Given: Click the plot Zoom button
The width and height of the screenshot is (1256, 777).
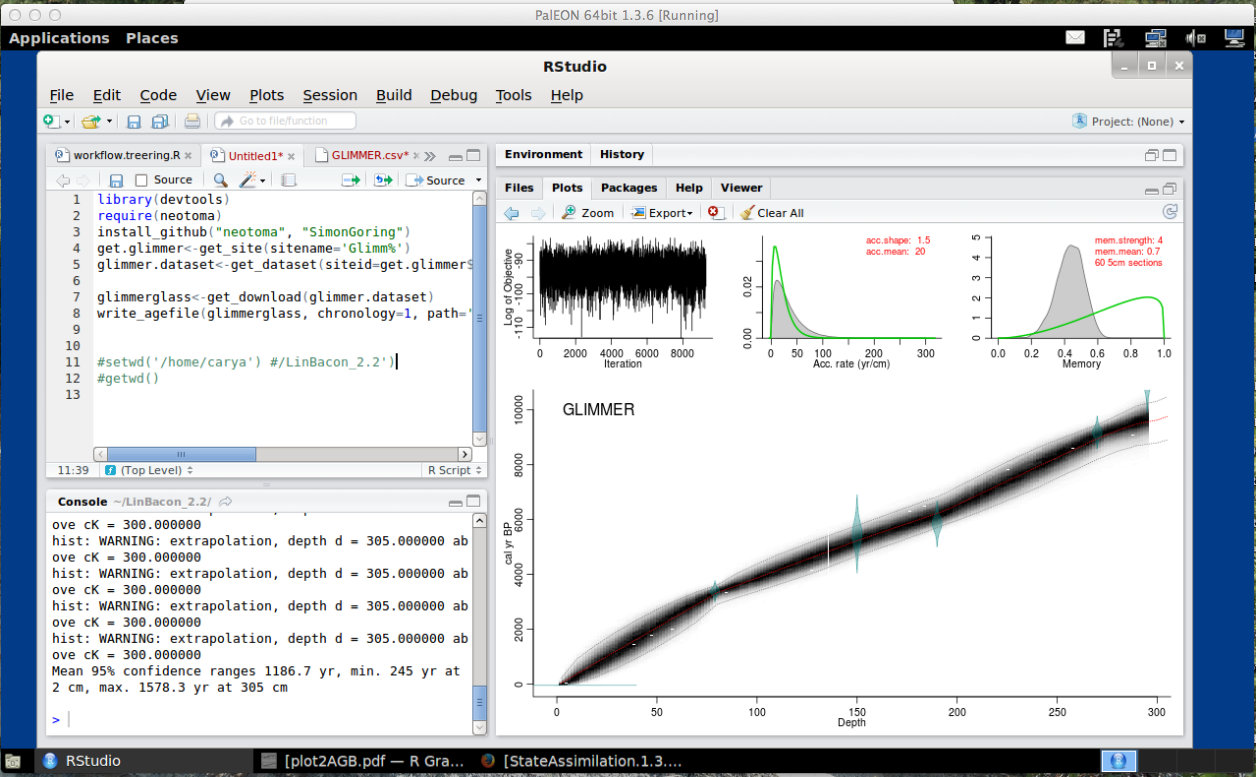Looking at the screenshot, I should pyautogui.click(x=588, y=213).
